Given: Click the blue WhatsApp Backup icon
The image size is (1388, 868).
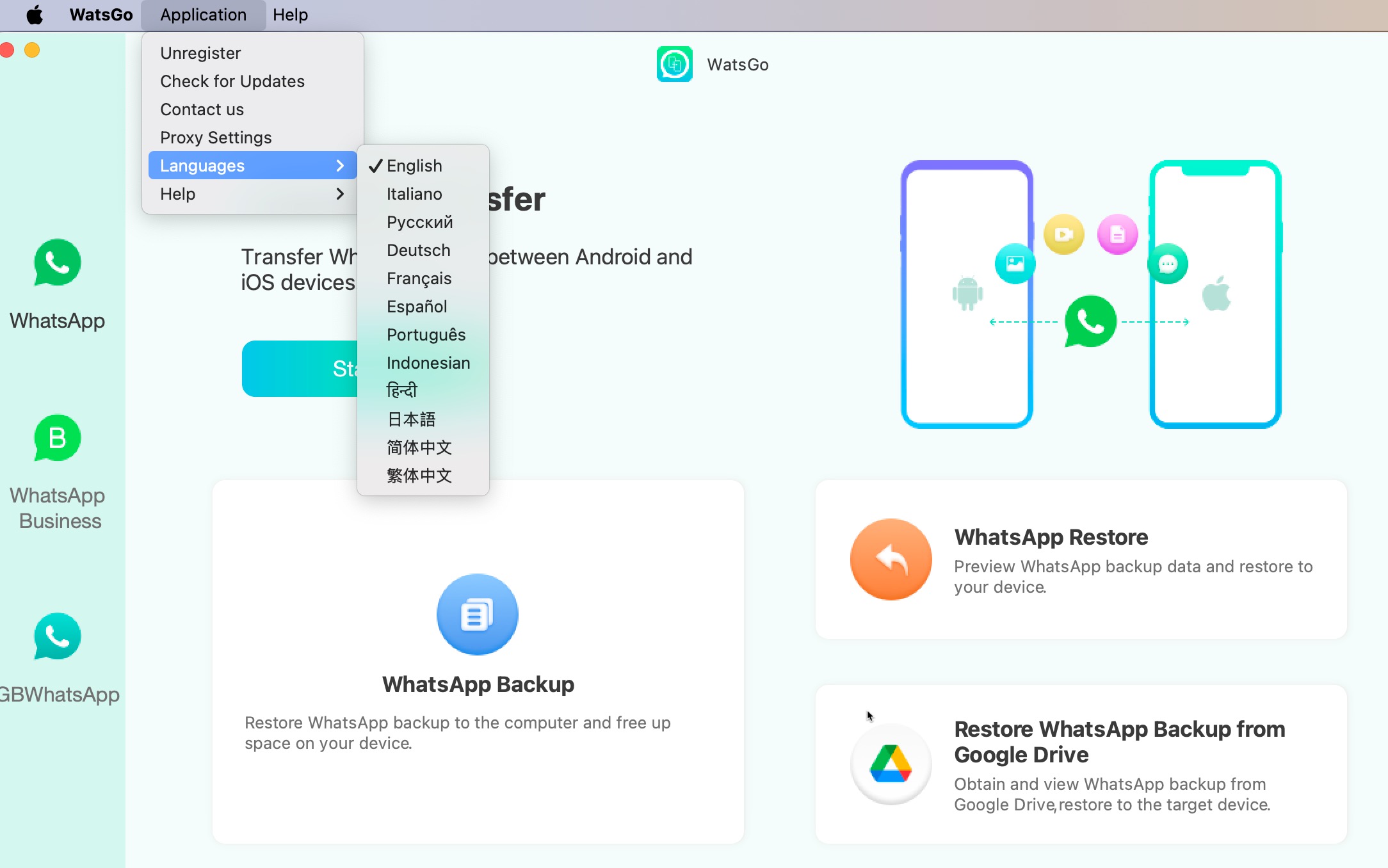Looking at the screenshot, I should click(x=477, y=614).
